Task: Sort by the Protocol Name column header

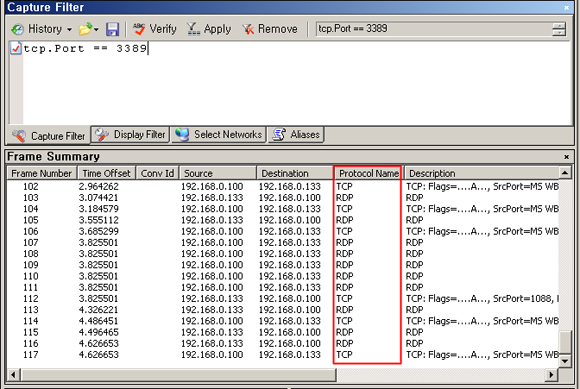Action: tap(368, 173)
